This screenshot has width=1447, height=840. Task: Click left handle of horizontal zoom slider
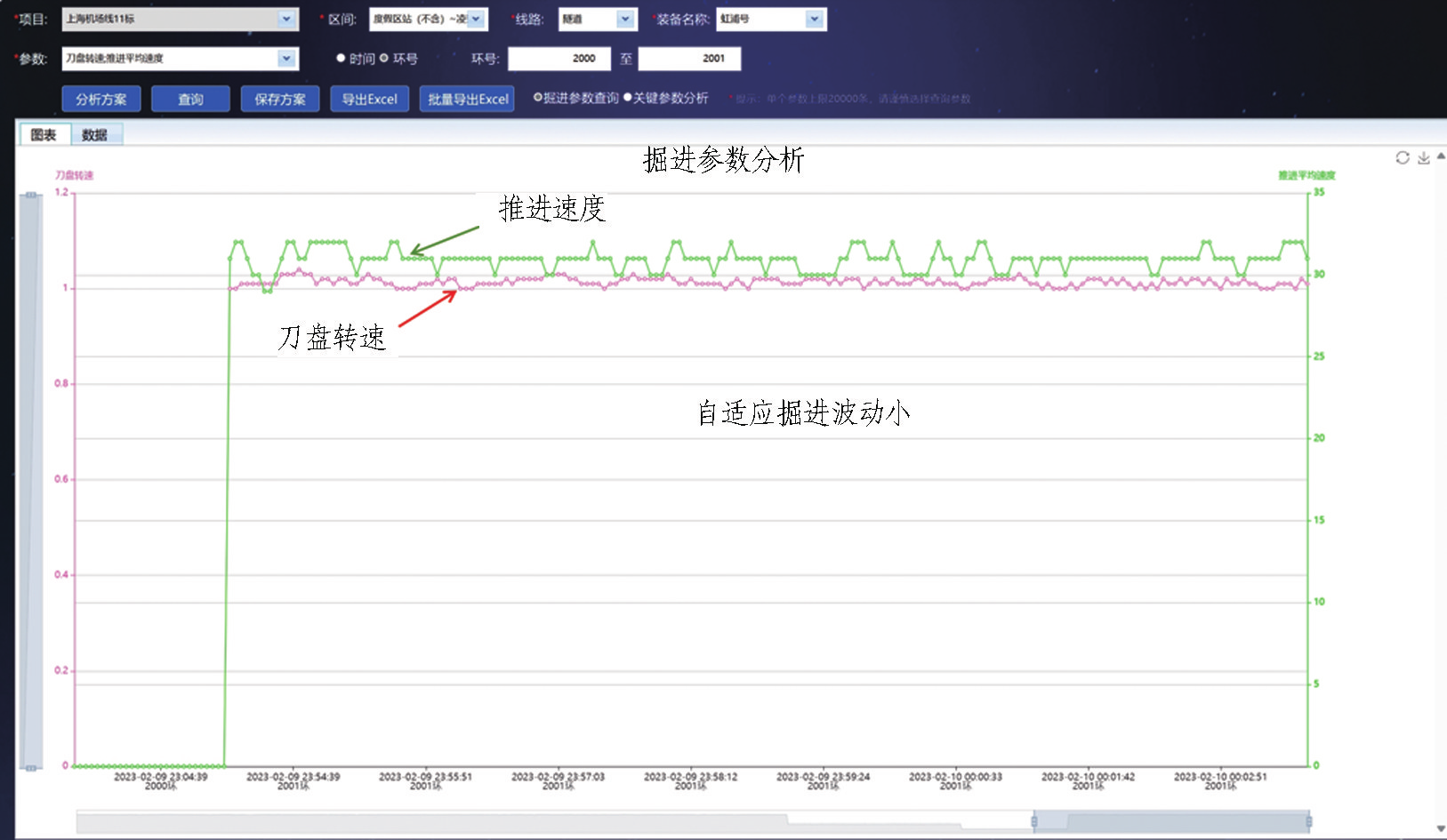click(1034, 821)
